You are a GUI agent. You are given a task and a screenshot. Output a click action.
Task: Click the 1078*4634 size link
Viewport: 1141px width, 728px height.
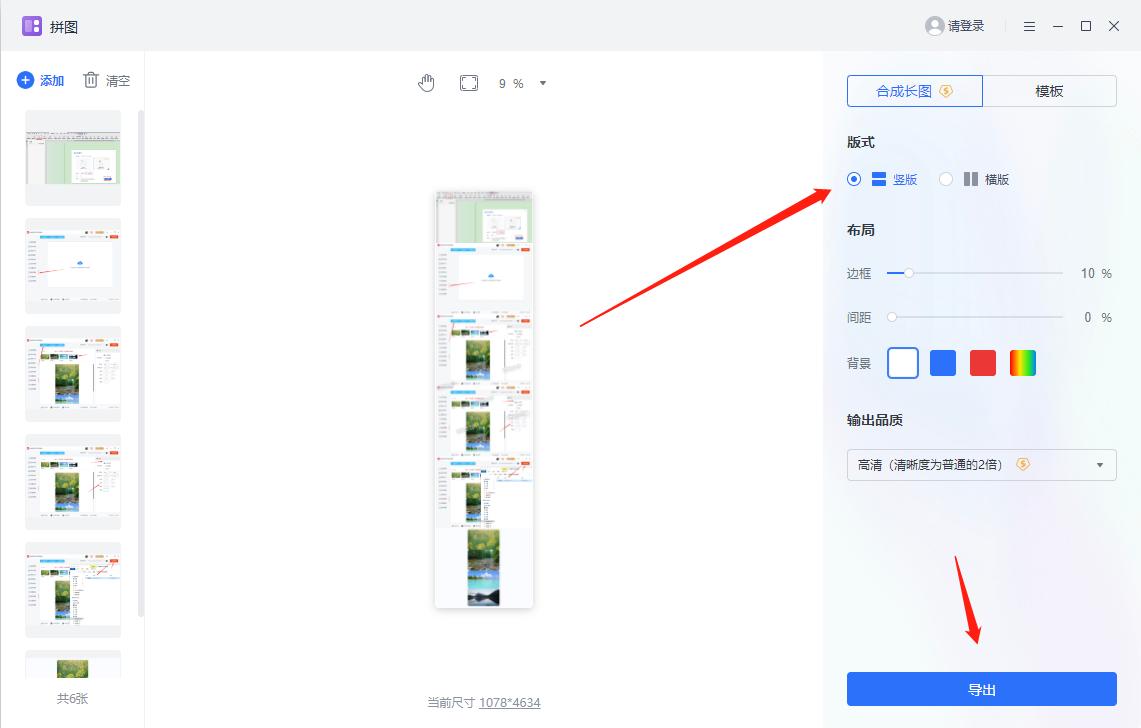(x=509, y=703)
